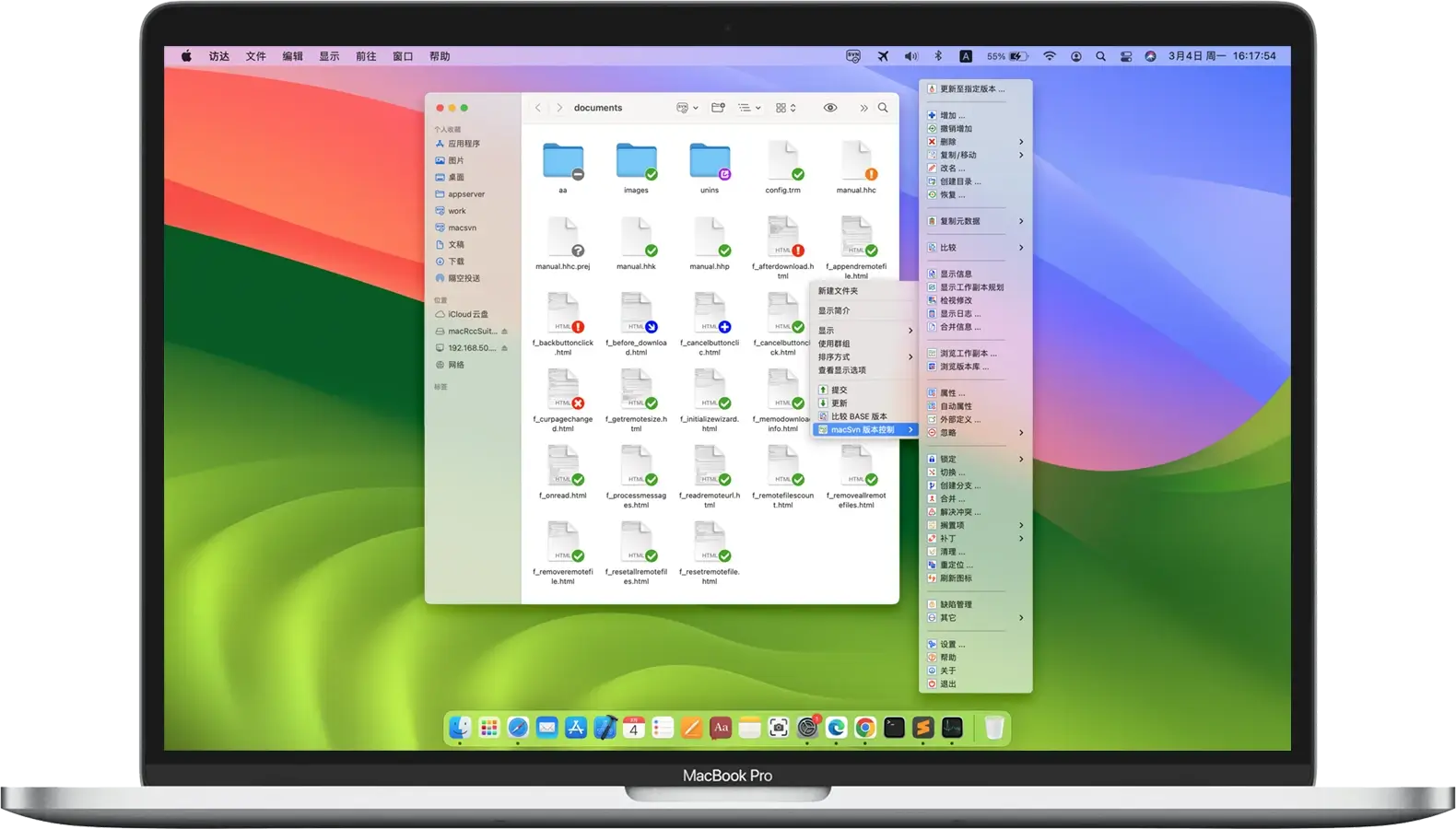This screenshot has width=1456, height=829.
Task: Toggle the preview eye icon in Finder toolbar
Action: tap(830, 108)
